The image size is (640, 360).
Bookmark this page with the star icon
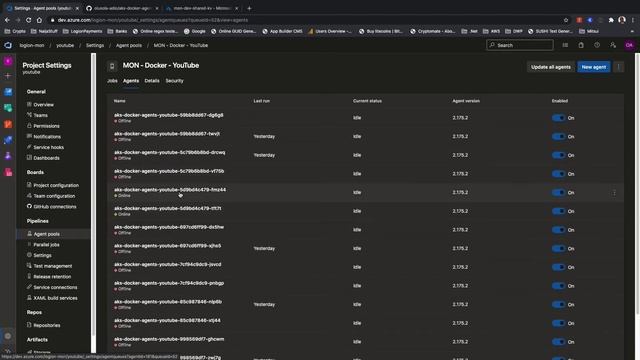point(566,20)
